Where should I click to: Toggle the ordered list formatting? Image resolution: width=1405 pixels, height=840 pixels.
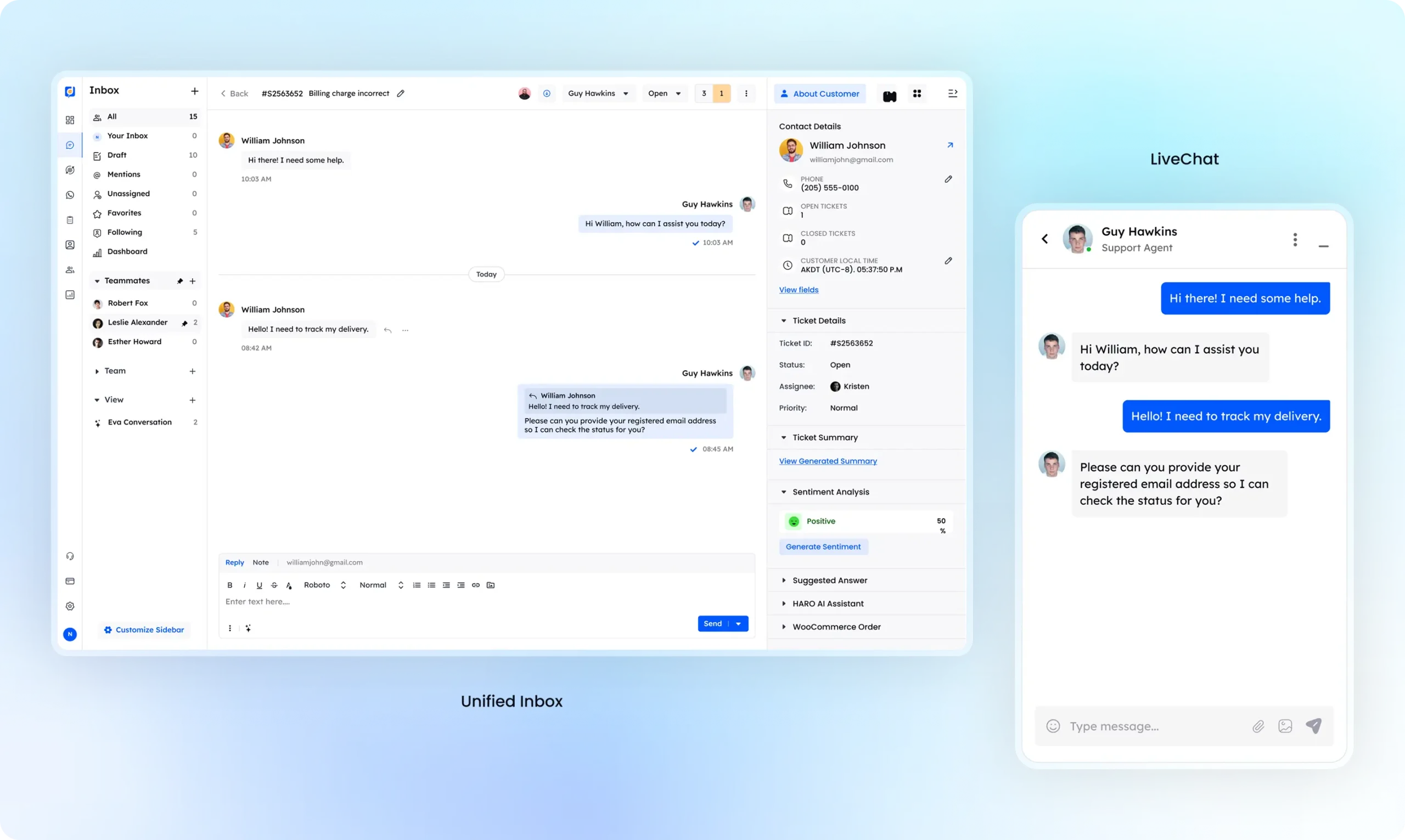[417, 585]
